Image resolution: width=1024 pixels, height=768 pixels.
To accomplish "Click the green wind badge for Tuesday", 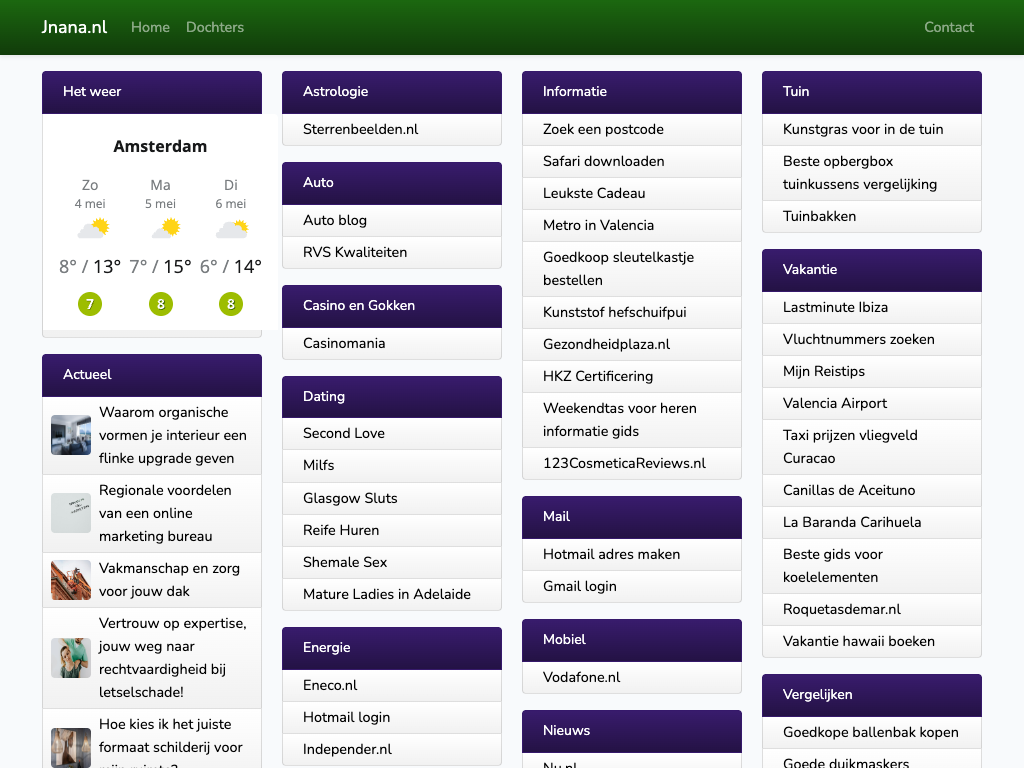I will coord(231,304).
